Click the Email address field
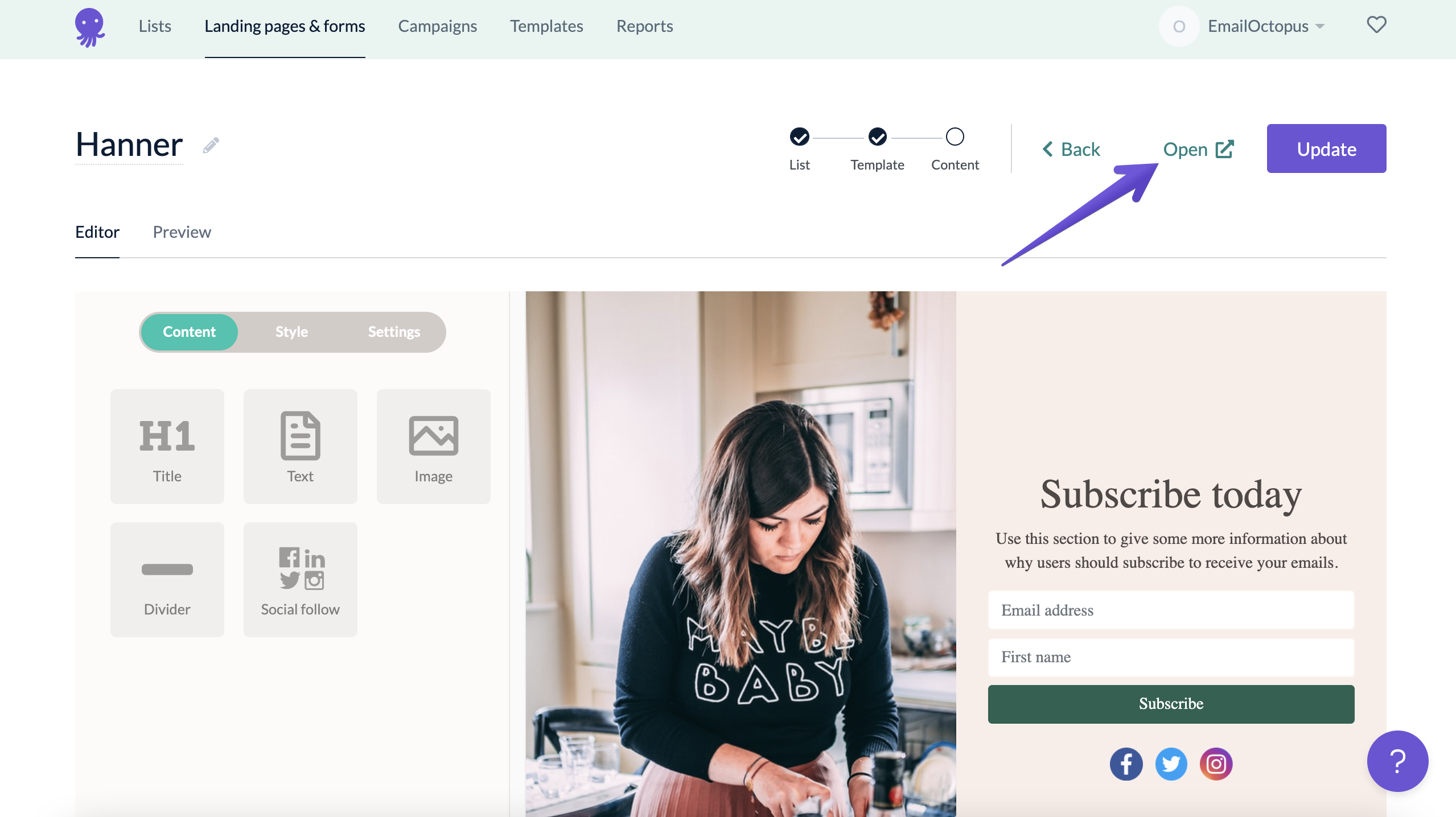1456x817 pixels. tap(1171, 610)
